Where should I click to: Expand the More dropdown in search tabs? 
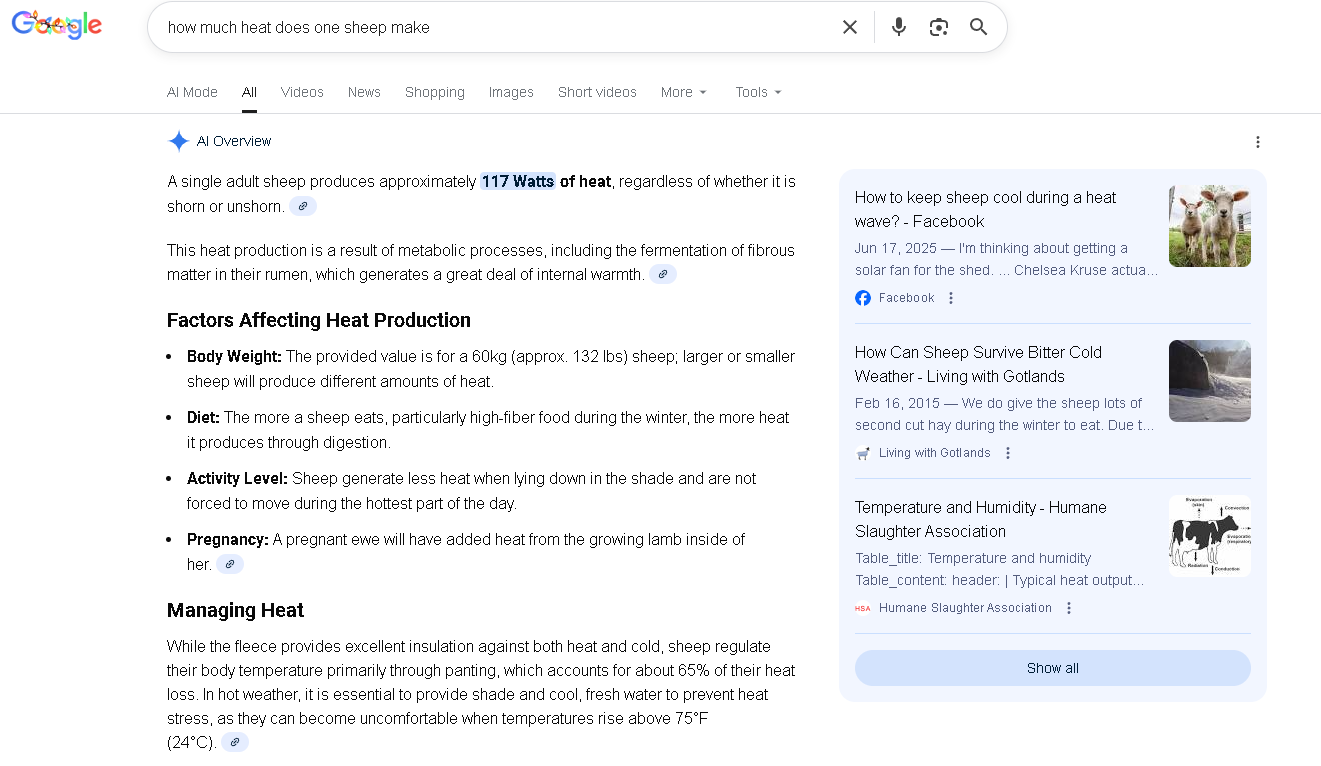point(684,92)
